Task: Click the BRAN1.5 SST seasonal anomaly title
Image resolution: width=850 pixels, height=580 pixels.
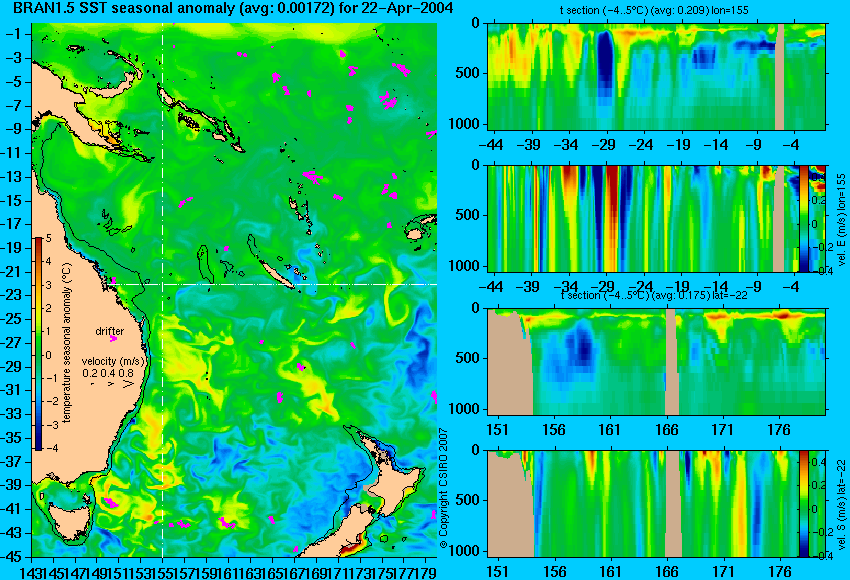Action: tap(233, 8)
